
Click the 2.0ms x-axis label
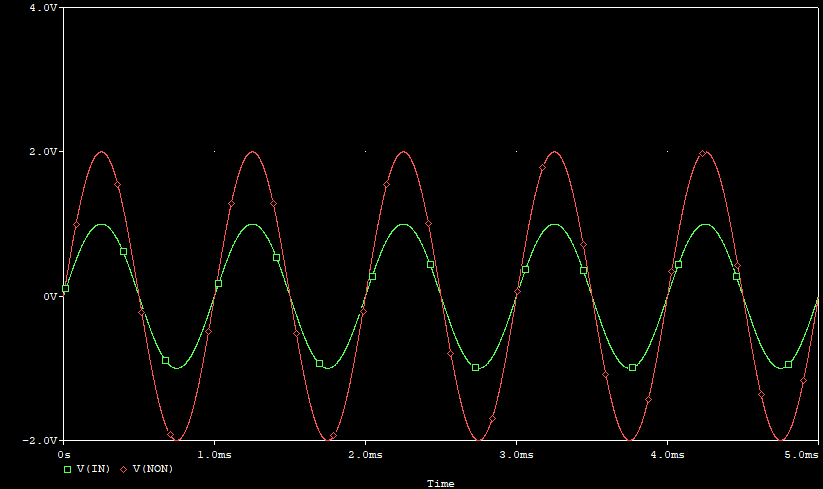click(x=365, y=455)
